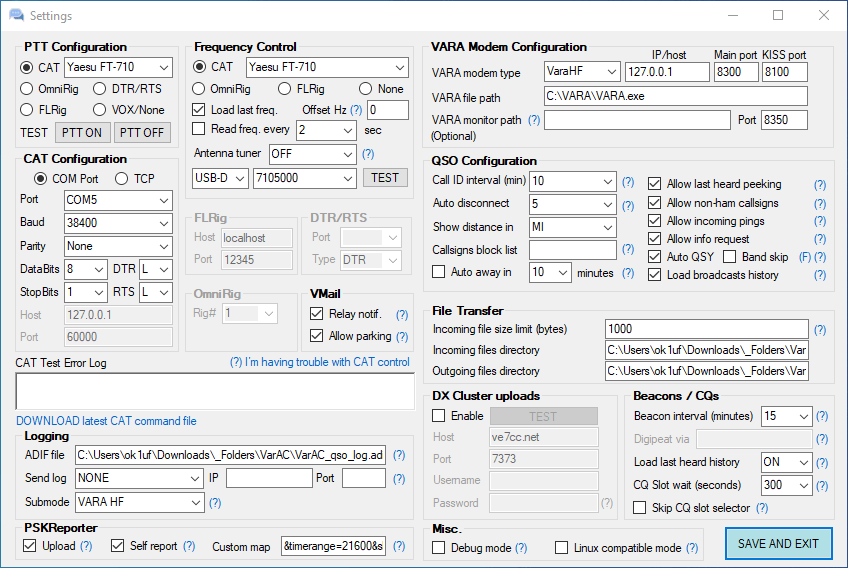This screenshot has width=848, height=568.
Task: Open the DOWNLOAD latest CAT command file link
Action: point(106,421)
